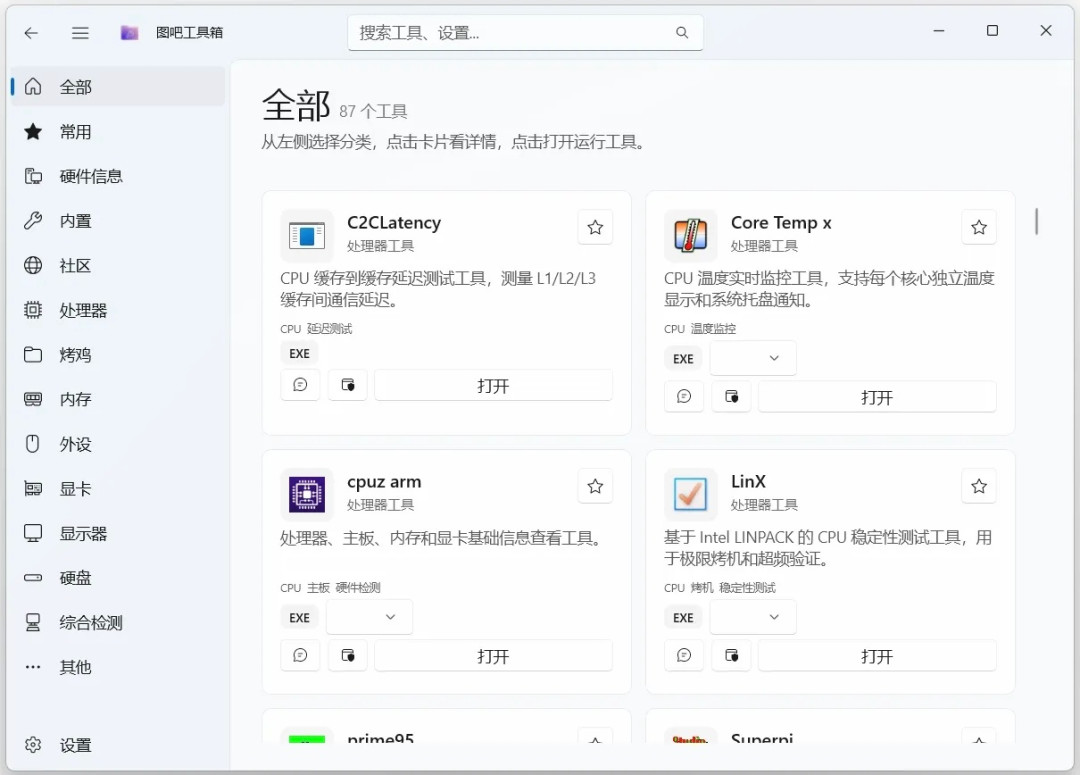This screenshot has width=1080, height=775.
Task: Favorite LinX with its star
Action: (x=979, y=486)
